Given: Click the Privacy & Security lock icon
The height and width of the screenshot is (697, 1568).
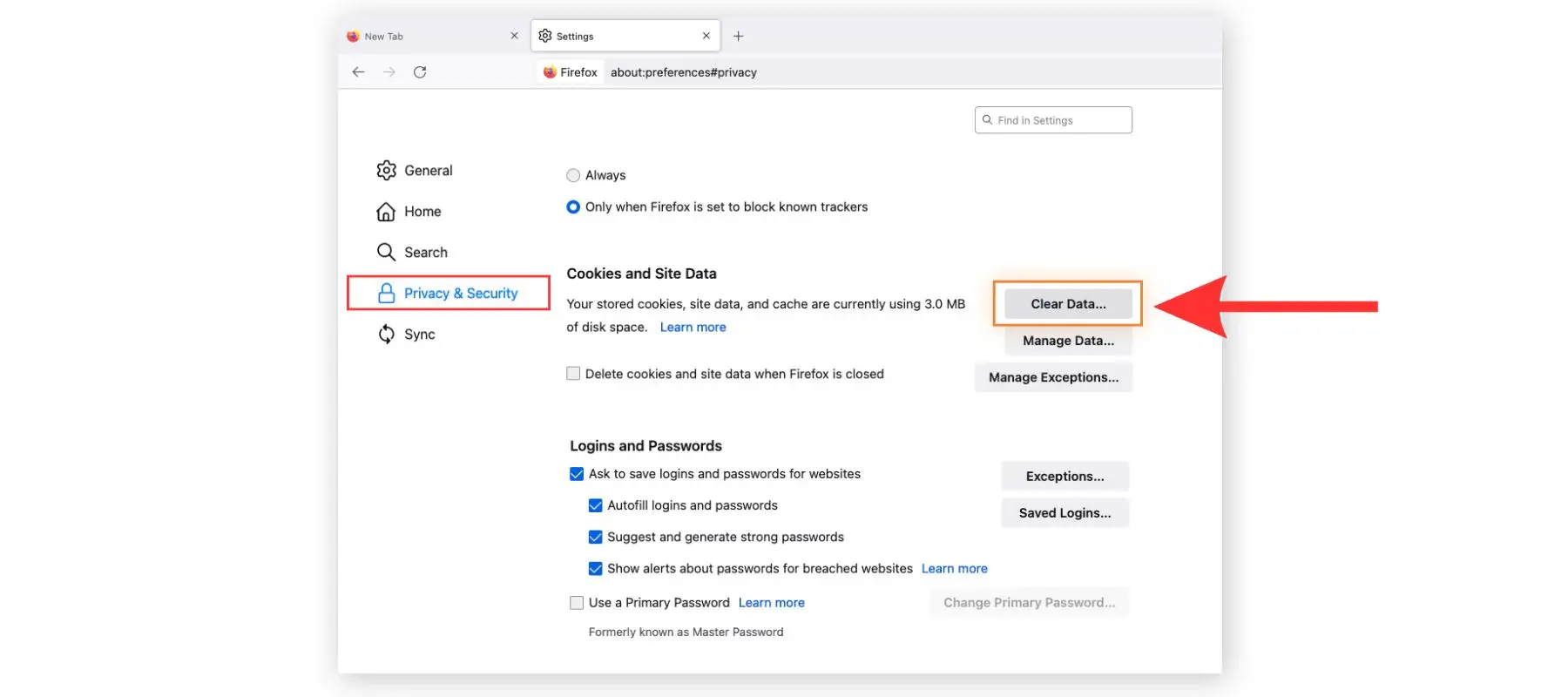Looking at the screenshot, I should click(x=386, y=294).
